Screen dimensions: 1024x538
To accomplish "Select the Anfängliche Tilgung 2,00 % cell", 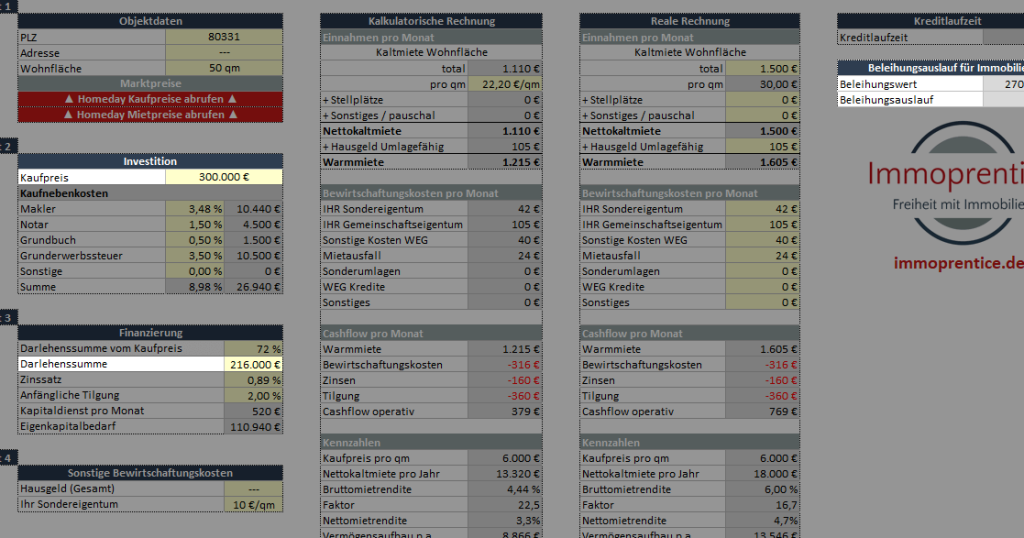I will point(254,396).
